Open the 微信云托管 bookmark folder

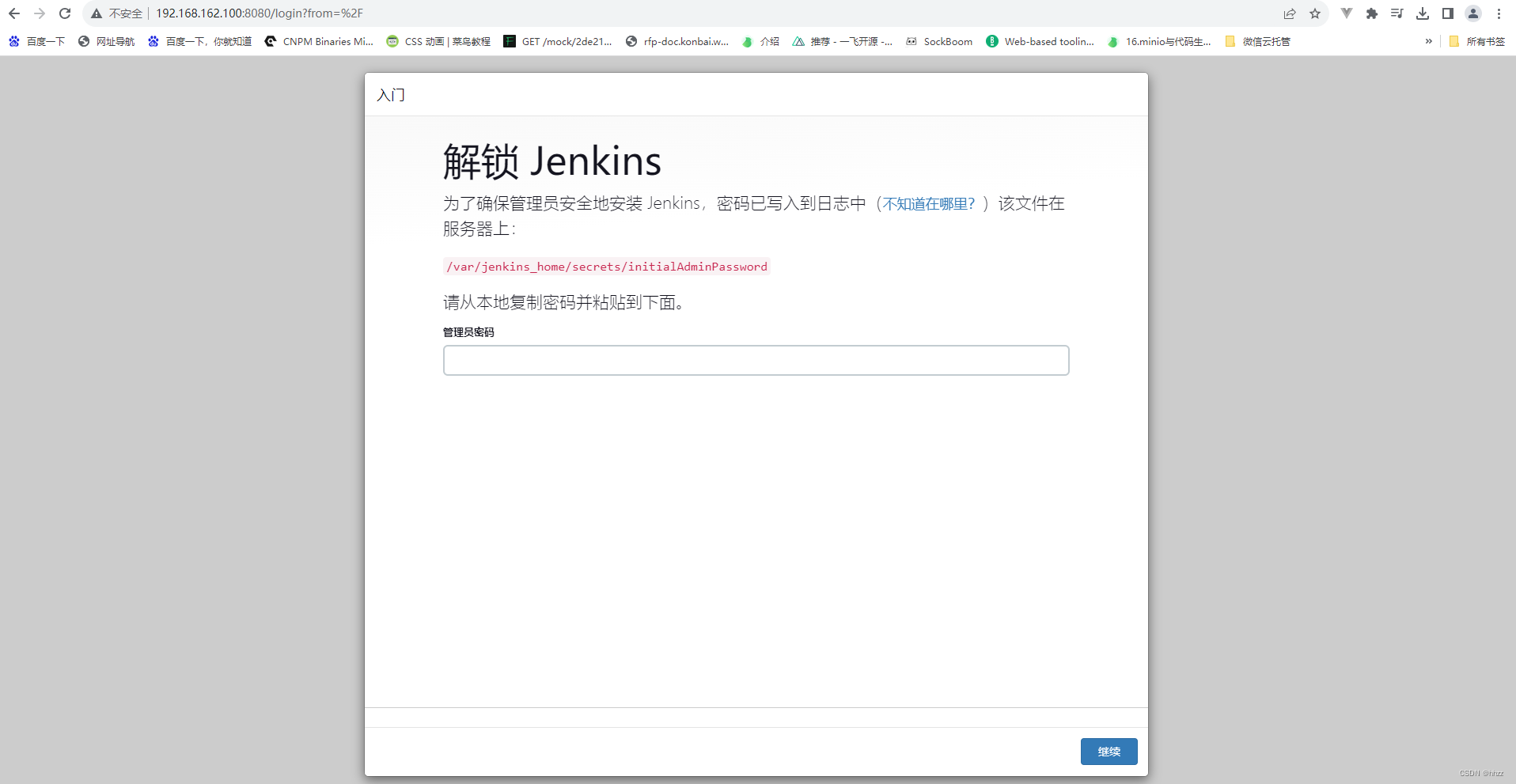1257,41
